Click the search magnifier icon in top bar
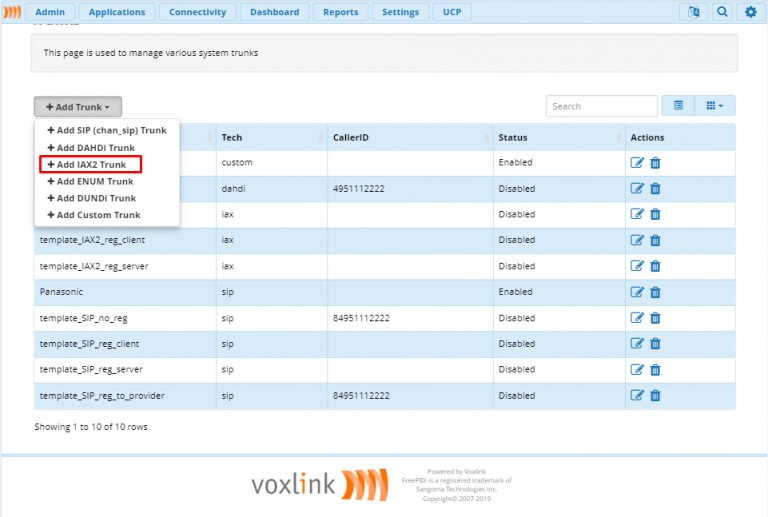 (721, 12)
